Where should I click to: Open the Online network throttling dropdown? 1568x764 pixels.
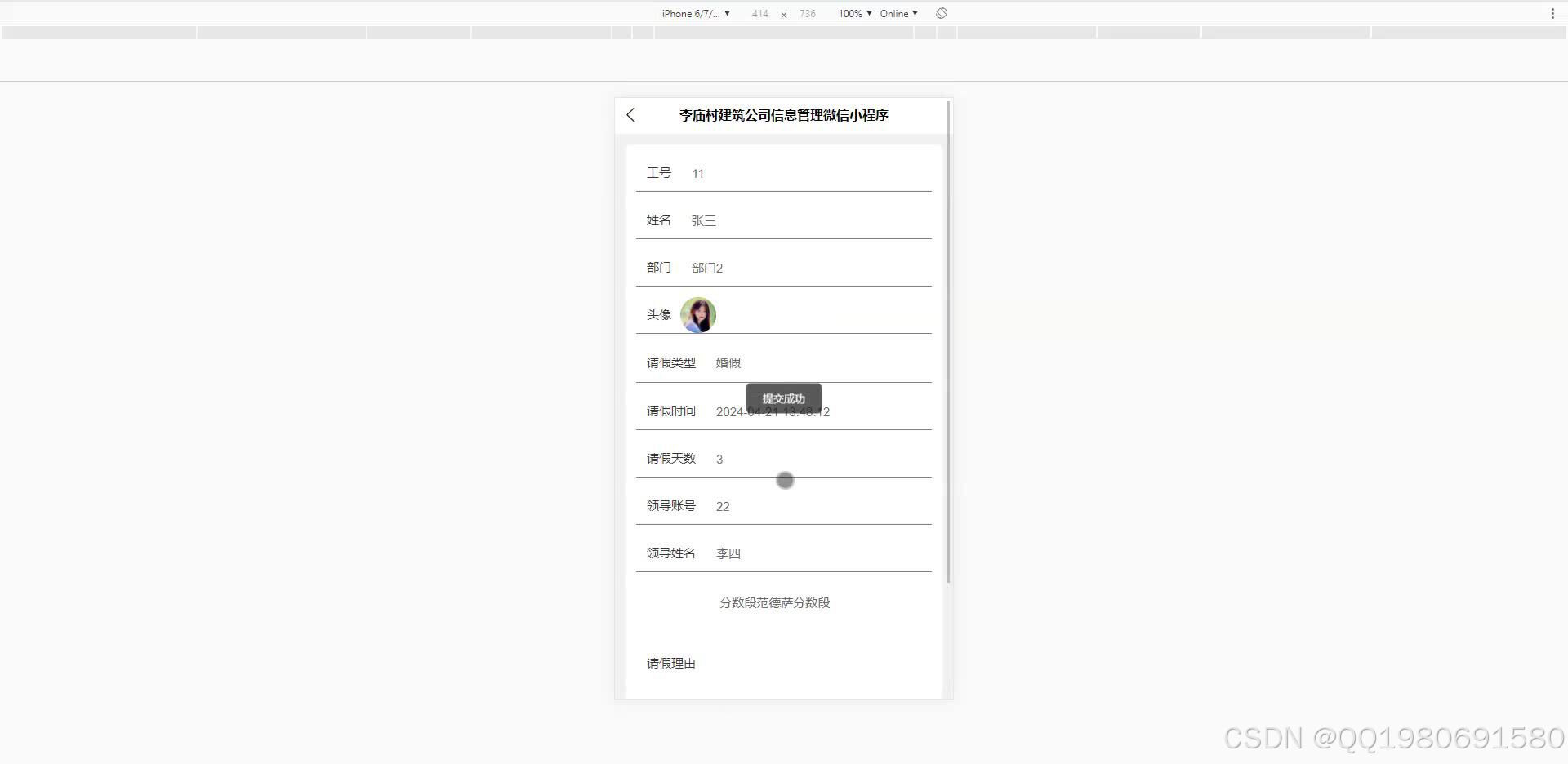pos(898,13)
